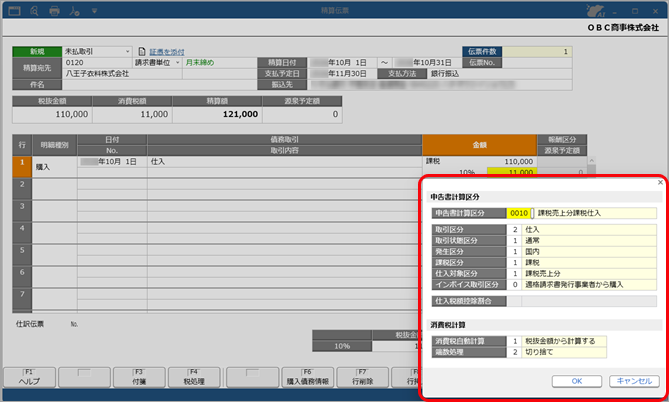Viewport: 669px width, 402px height.
Task: Click キャンセル in the dialog
Action: click(x=634, y=381)
